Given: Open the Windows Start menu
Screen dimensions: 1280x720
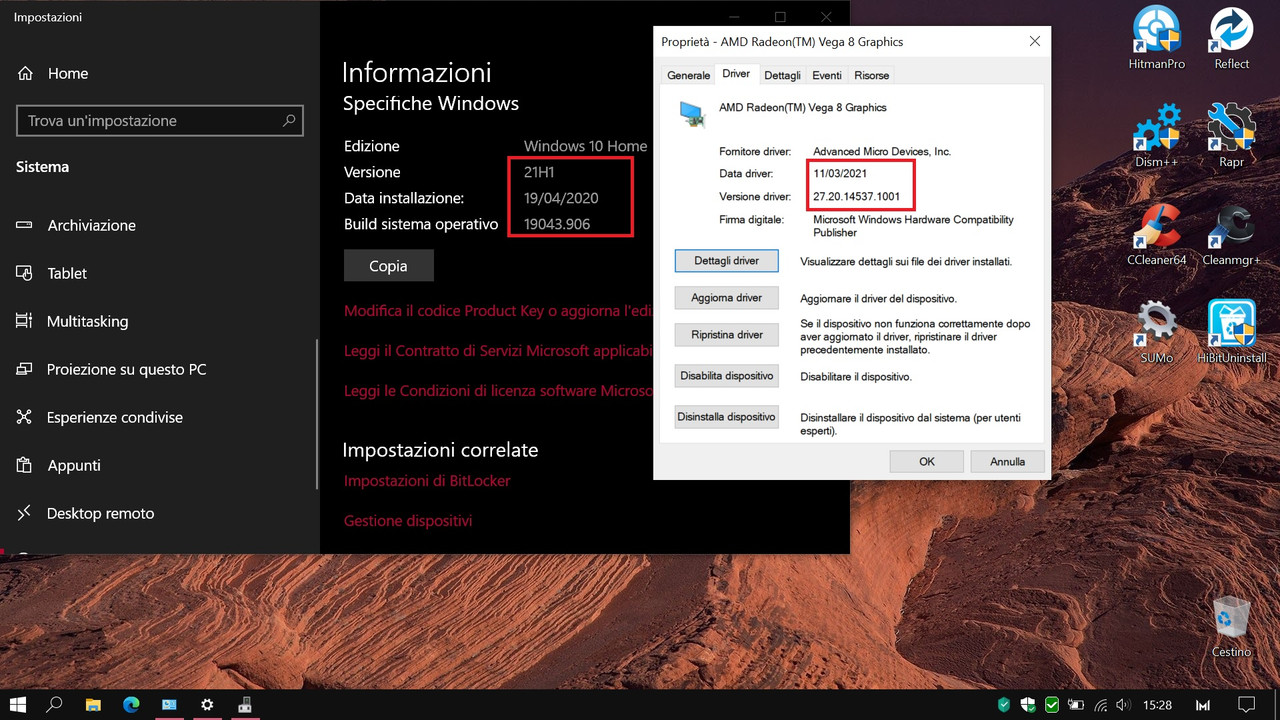Looking at the screenshot, I should (17, 704).
